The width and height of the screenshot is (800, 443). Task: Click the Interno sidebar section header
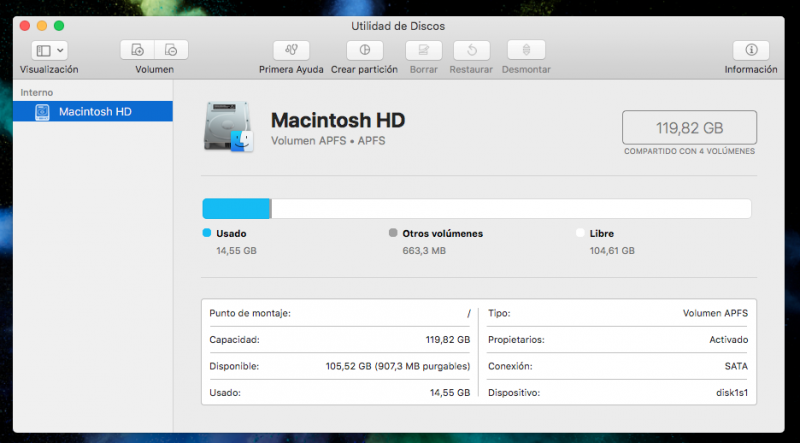point(37,92)
